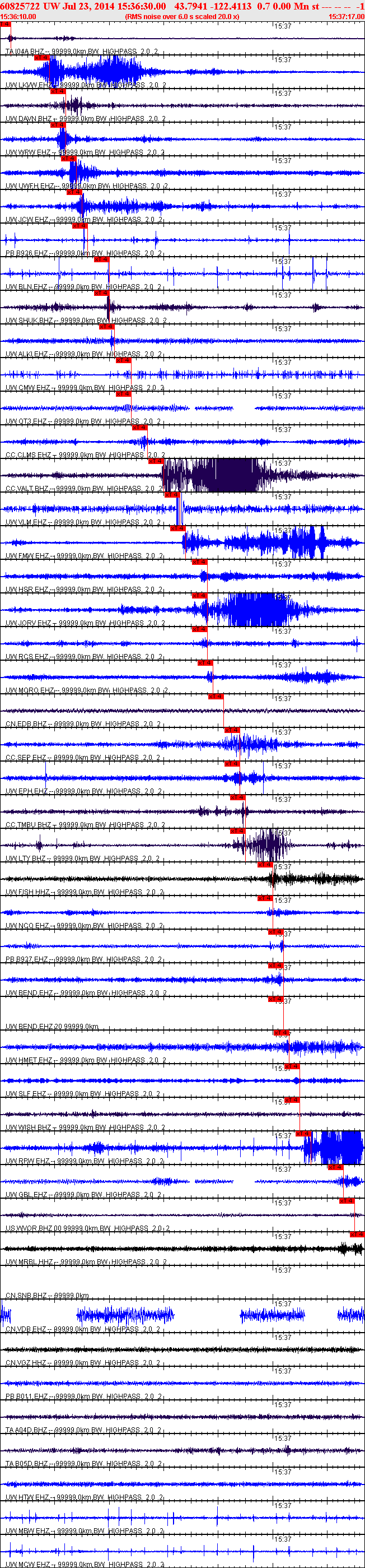Image resolution: width=365 pixels, height=1568 pixels.
Task: Click red pick marker on CN EDB trace
Action: (216, 696)
